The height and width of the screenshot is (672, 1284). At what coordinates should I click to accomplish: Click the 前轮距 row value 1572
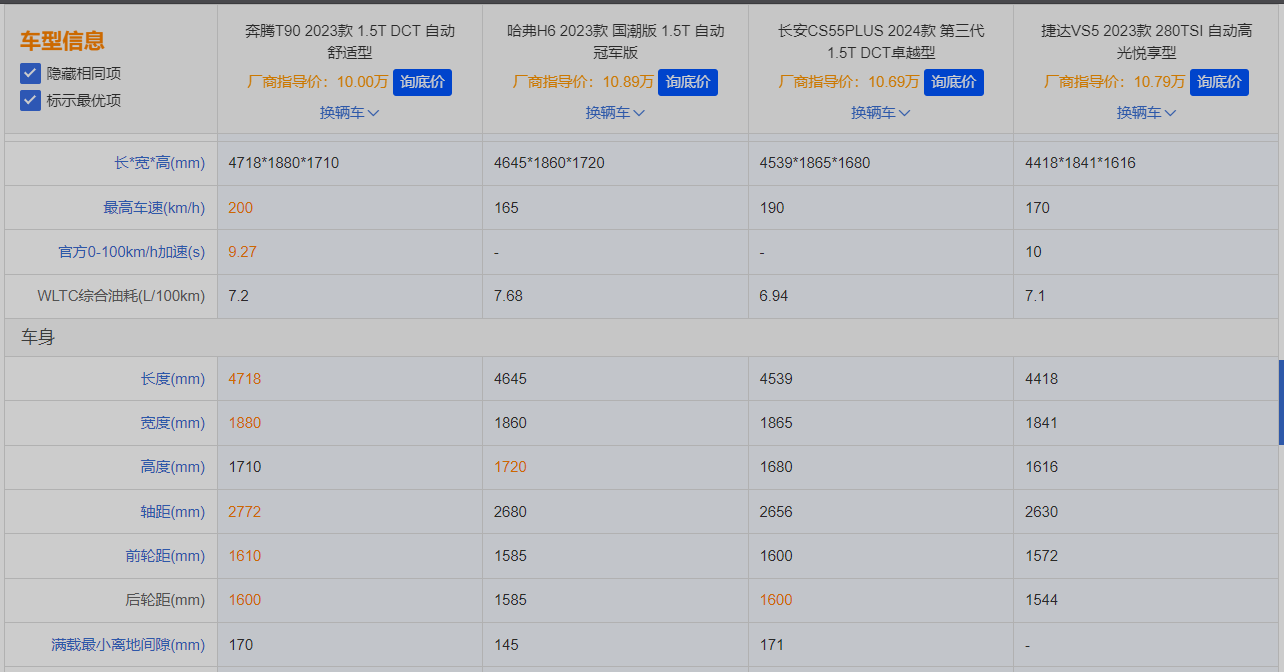[1041, 556]
